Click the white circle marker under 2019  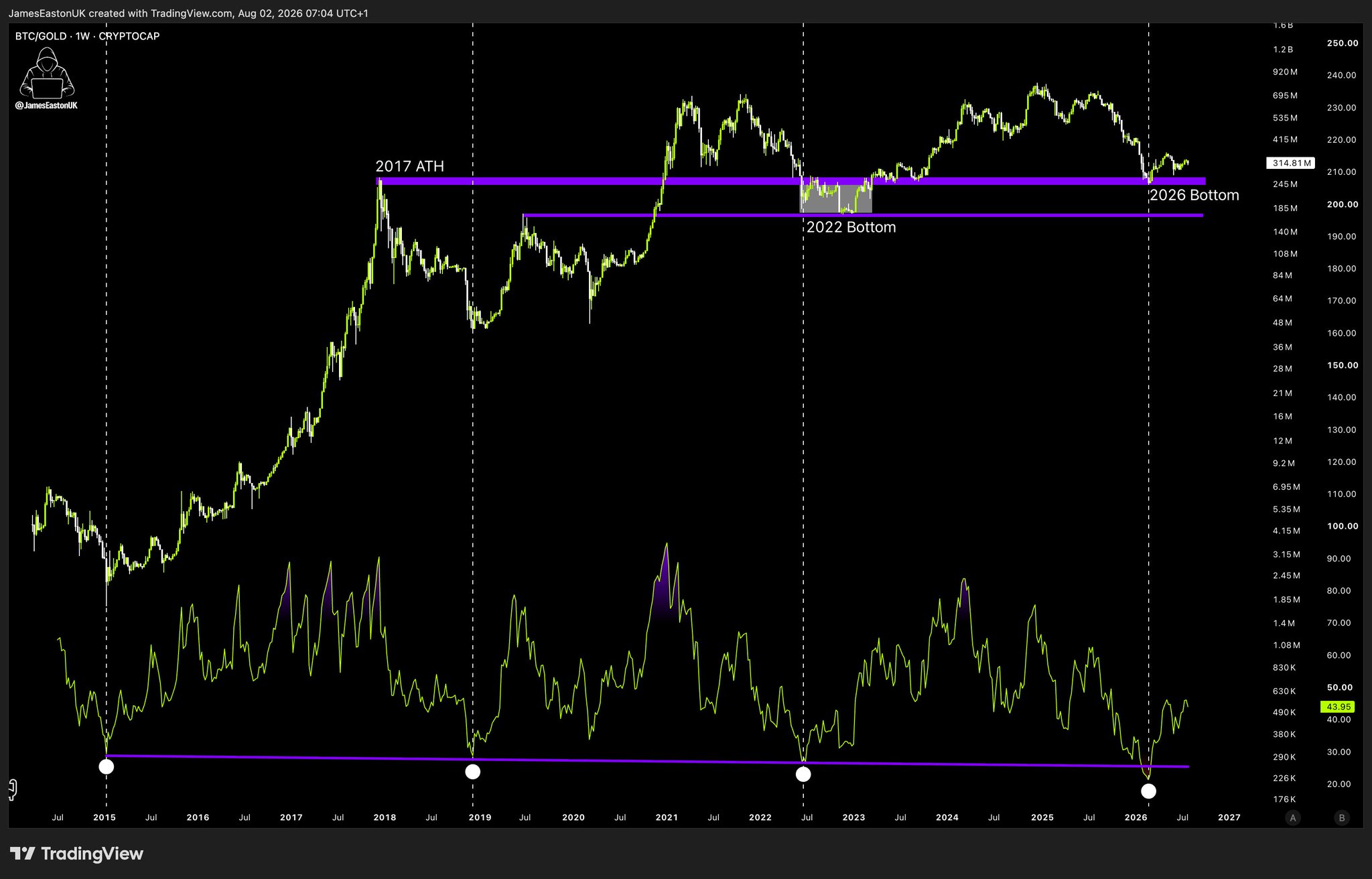coord(472,772)
